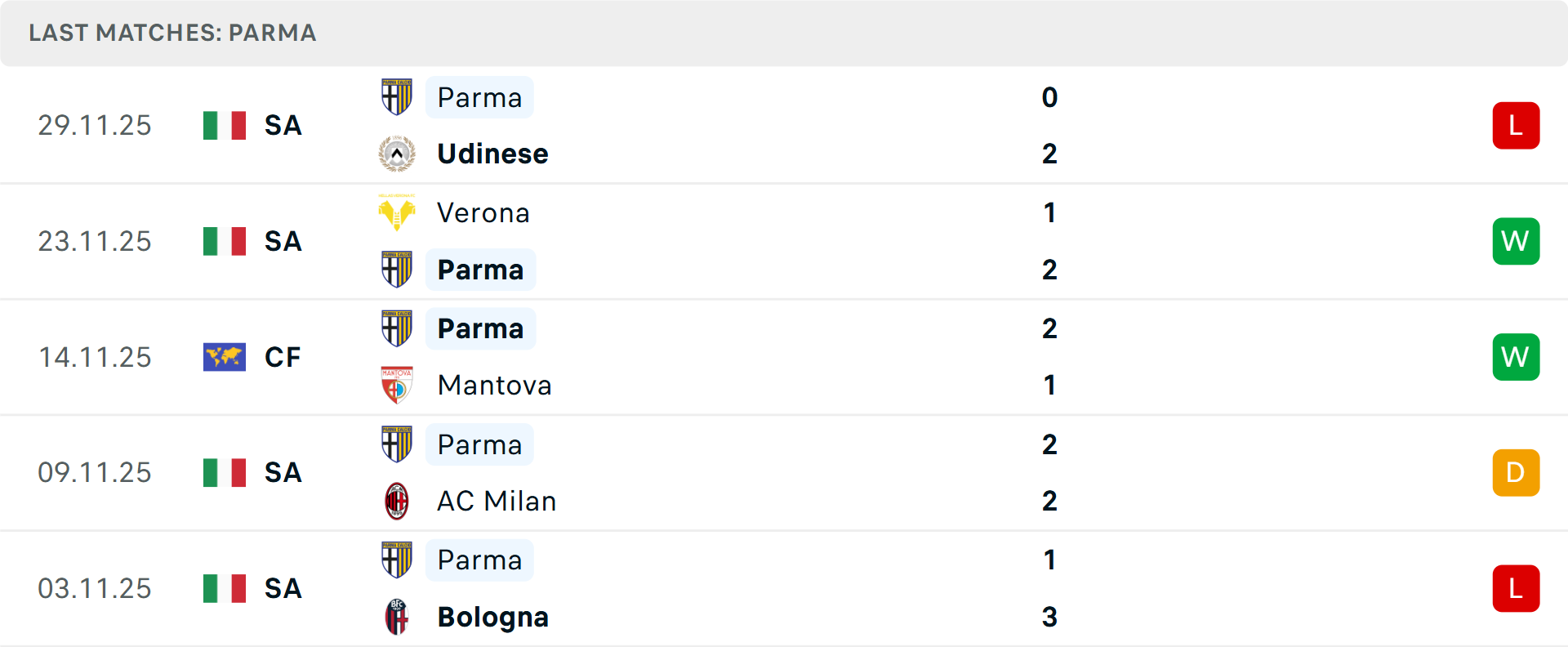Click the Mantova club crest icon

coord(397,385)
